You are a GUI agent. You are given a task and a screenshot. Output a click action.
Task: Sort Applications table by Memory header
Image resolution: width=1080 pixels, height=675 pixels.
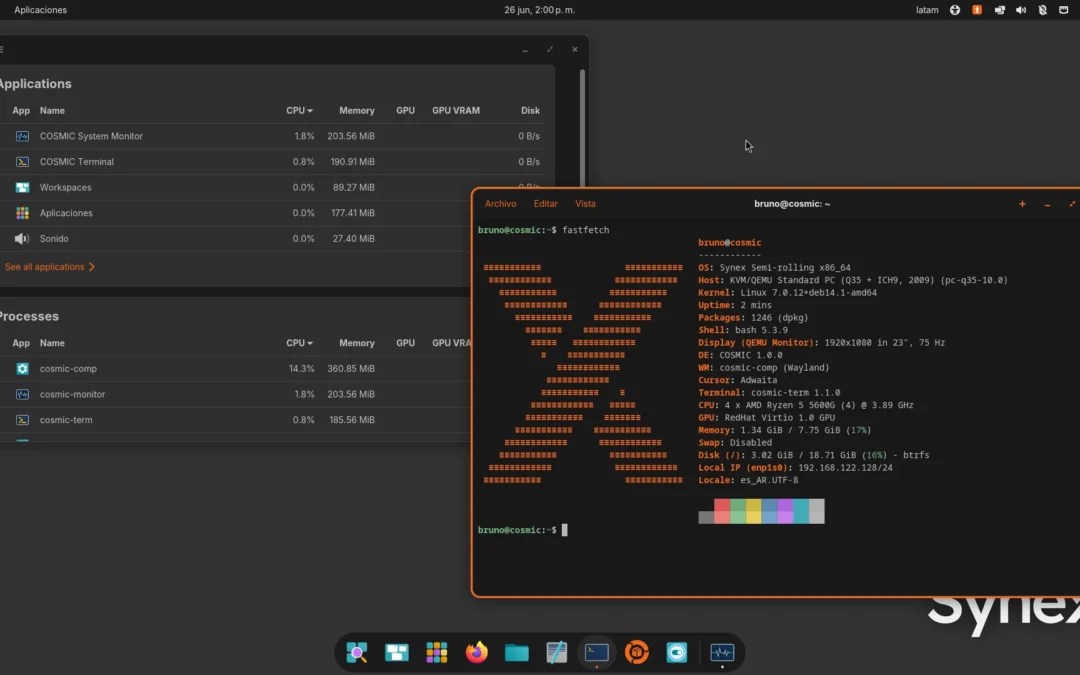click(357, 110)
